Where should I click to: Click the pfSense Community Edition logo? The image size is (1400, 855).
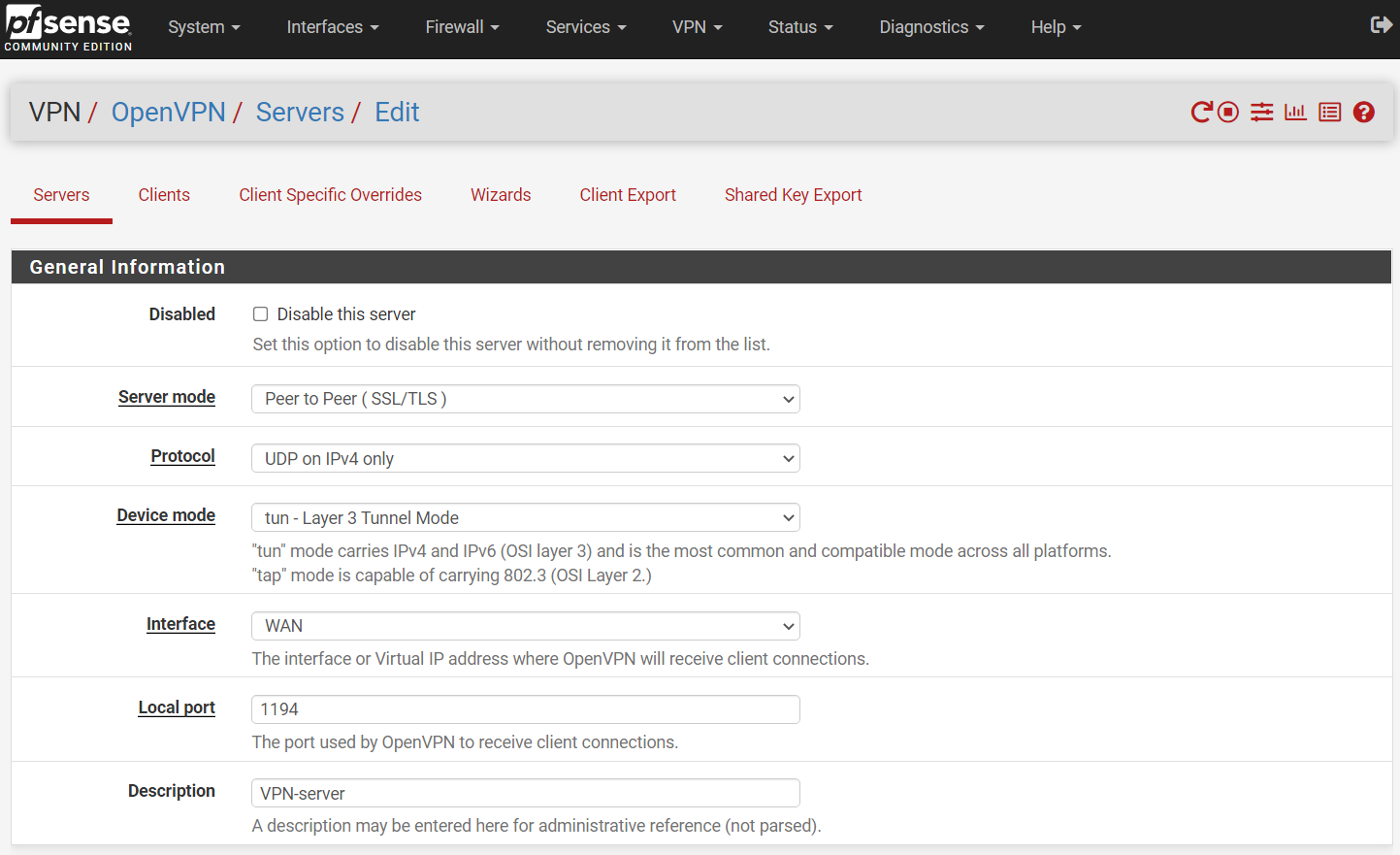tap(68, 28)
